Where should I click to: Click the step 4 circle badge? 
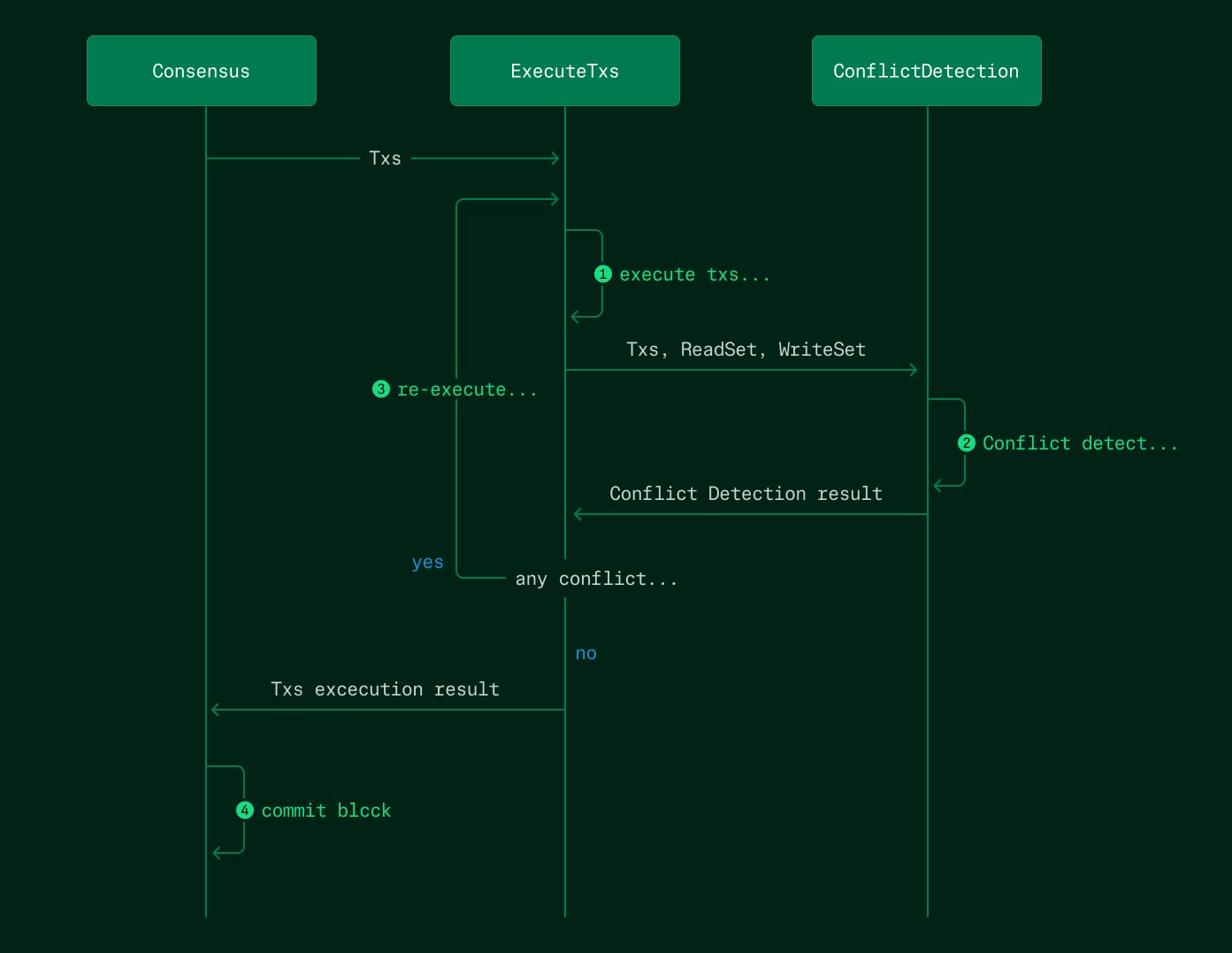pos(245,811)
